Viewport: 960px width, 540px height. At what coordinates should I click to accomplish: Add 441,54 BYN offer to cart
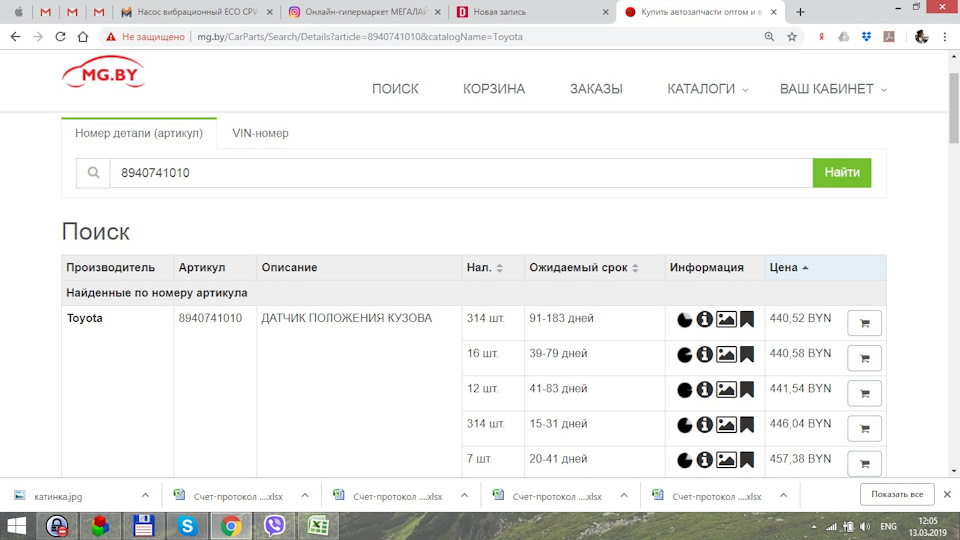click(x=864, y=394)
